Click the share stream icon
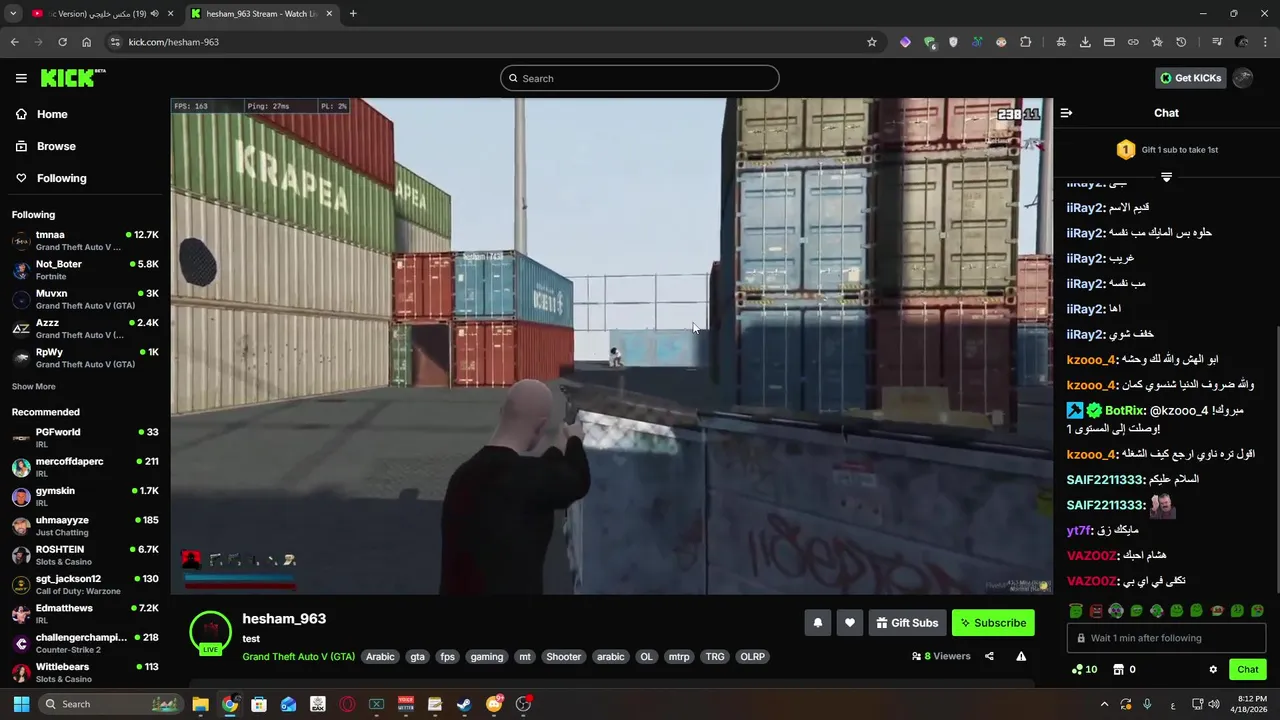This screenshot has width=1280, height=720. click(989, 656)
